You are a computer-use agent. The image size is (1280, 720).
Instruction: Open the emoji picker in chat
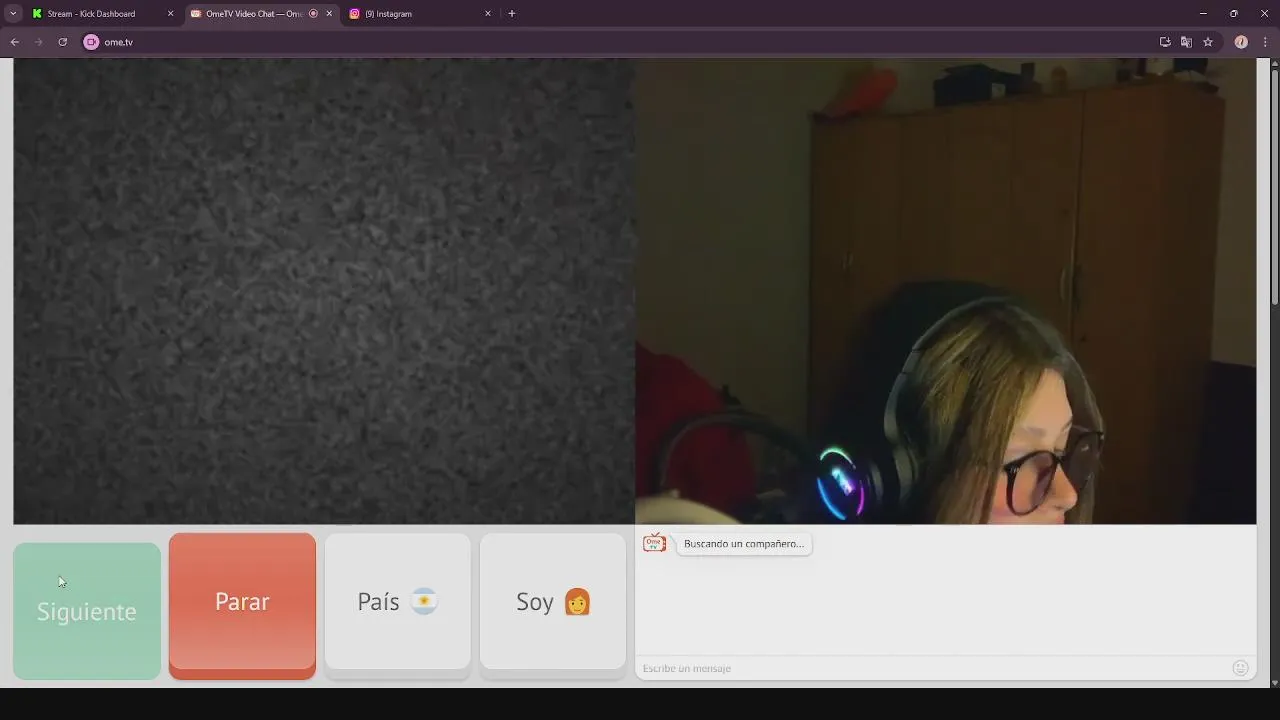[1241, 668]
